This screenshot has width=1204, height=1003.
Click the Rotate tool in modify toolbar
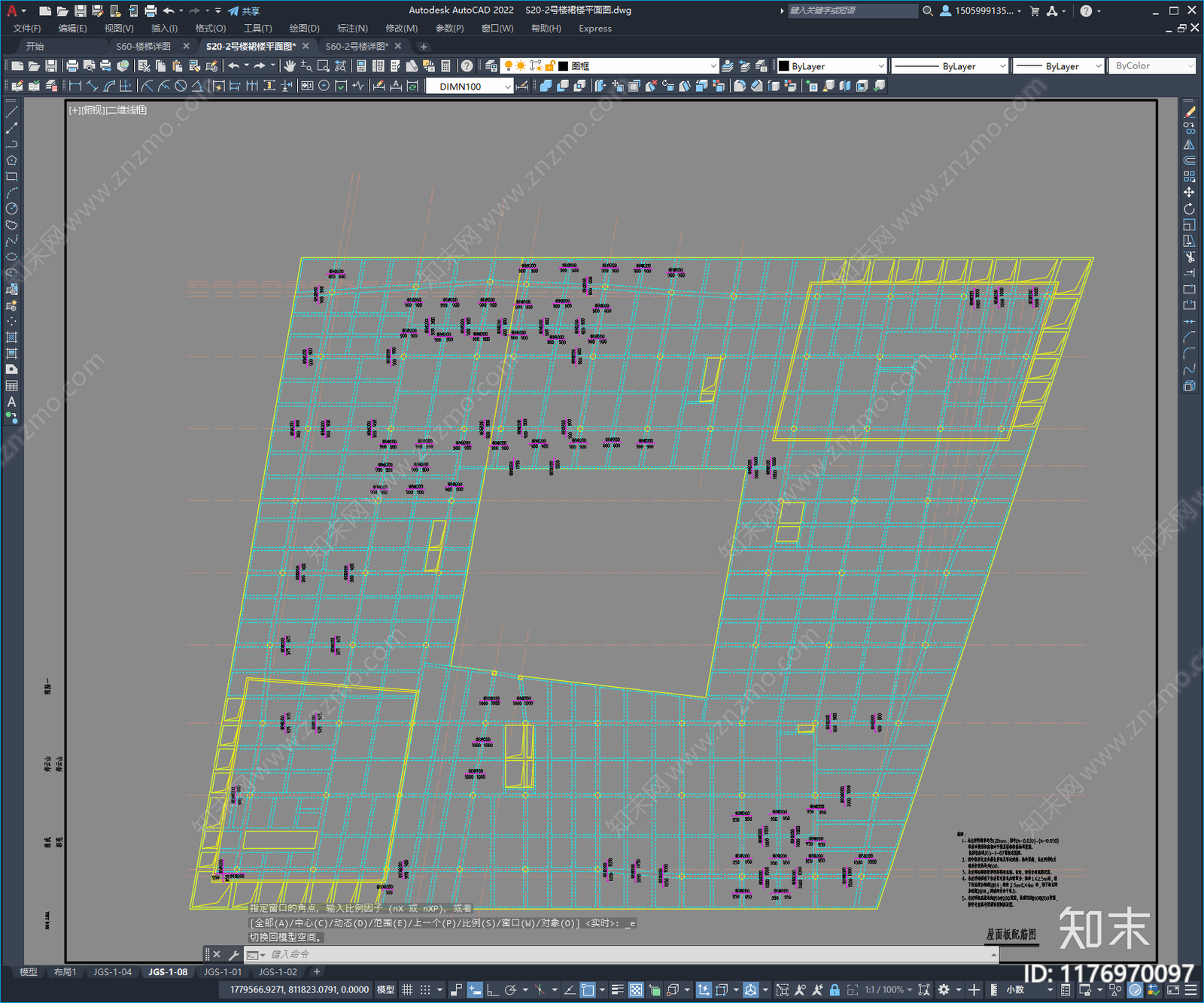[1189, 209]
